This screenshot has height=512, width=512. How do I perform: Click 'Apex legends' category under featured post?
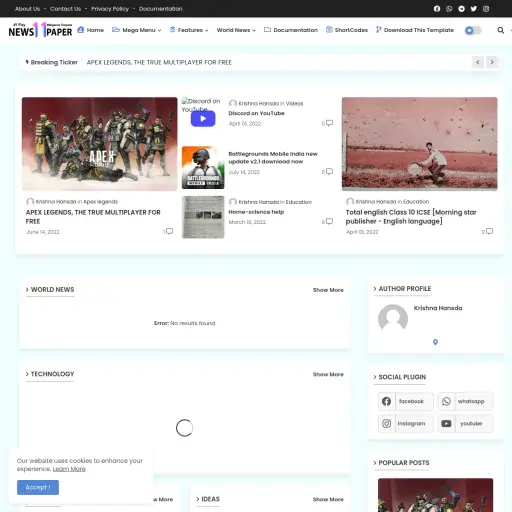pyautogui.click(x=100, y=202)
